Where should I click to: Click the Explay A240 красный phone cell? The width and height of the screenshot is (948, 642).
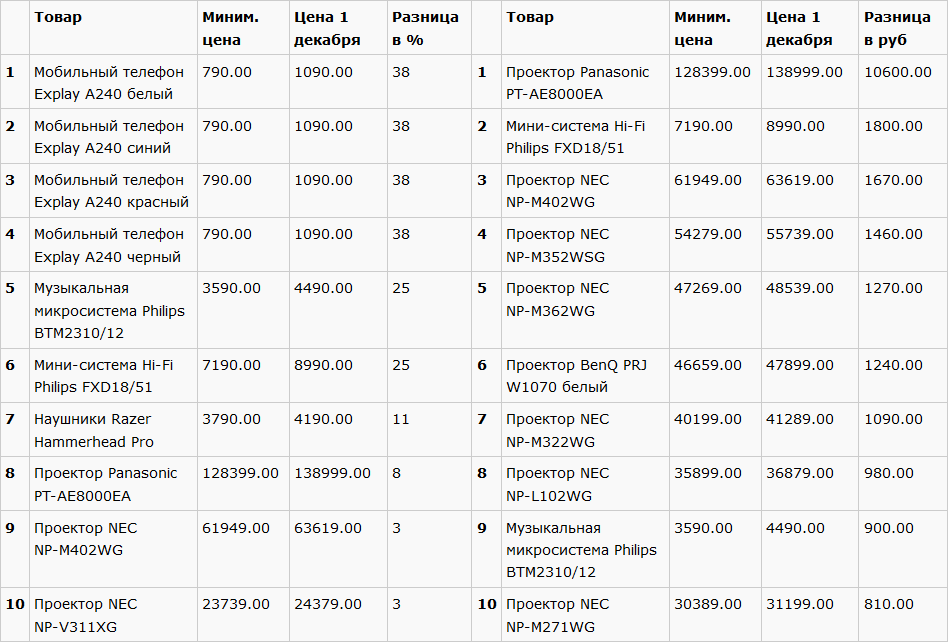111,191
